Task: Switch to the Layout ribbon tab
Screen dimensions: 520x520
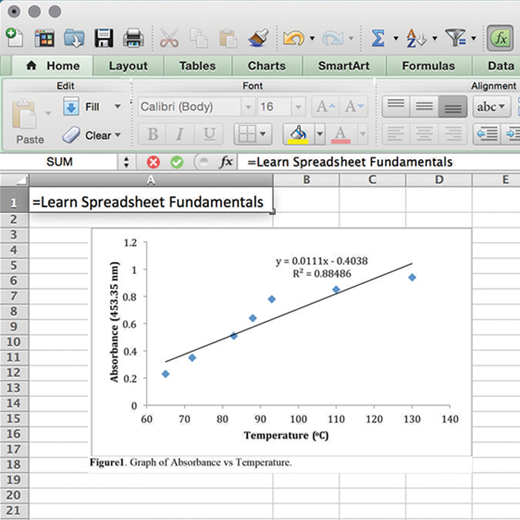Action: [x=128, y=66]
